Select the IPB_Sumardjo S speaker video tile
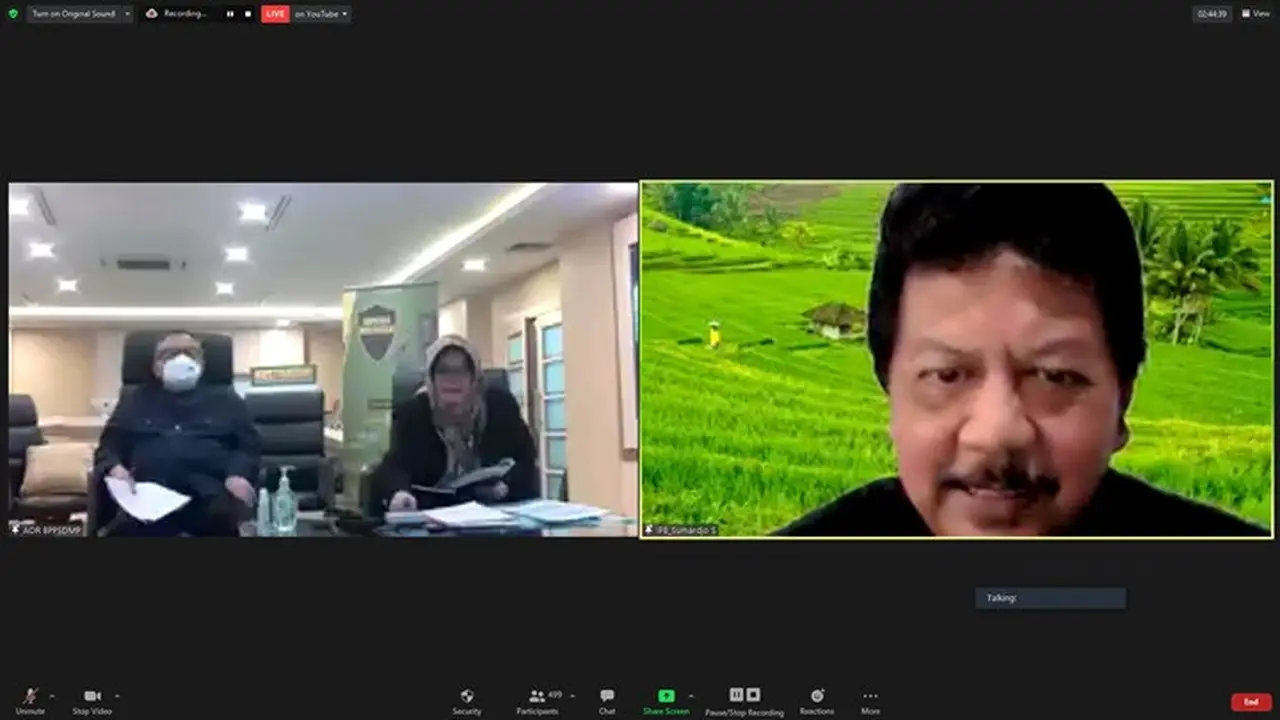Viewport: 1280px width, 720px height. pos(957,360)
